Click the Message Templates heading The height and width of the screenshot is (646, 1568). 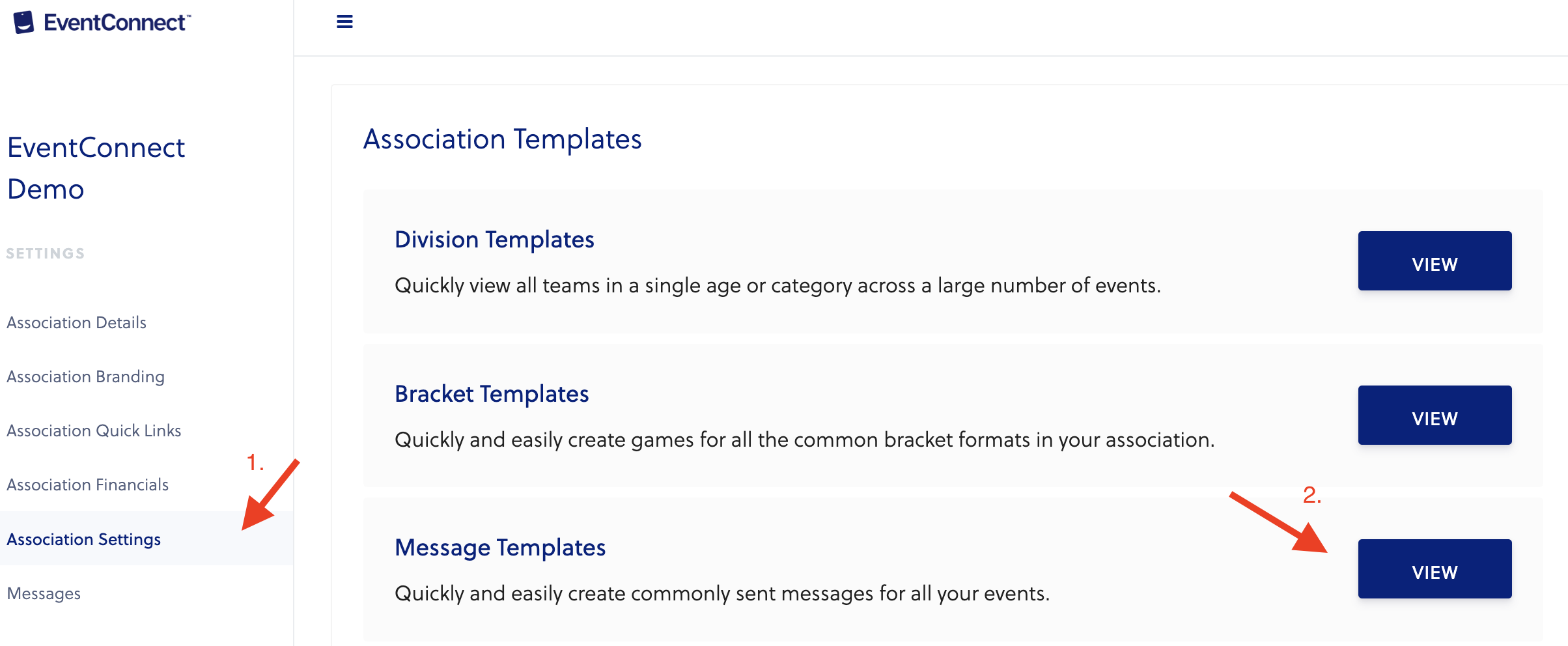point(500,548)
